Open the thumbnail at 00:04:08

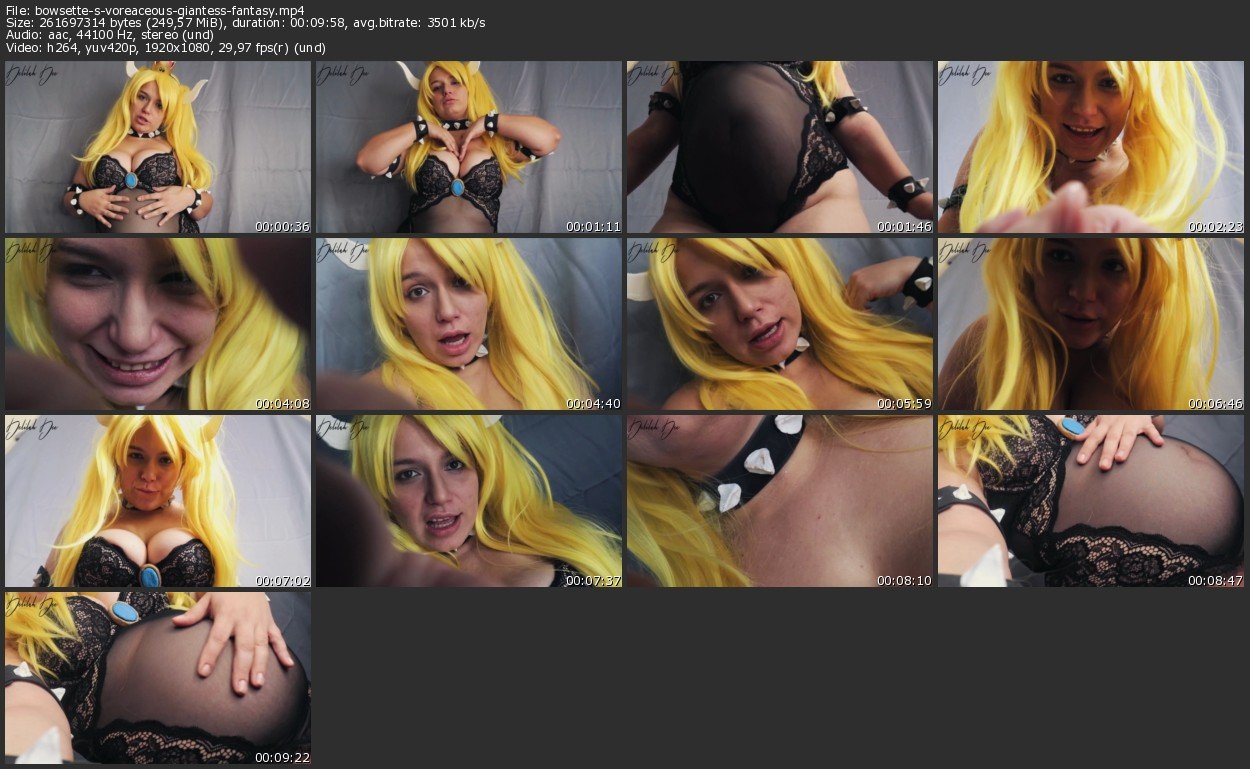pos(158,324)
